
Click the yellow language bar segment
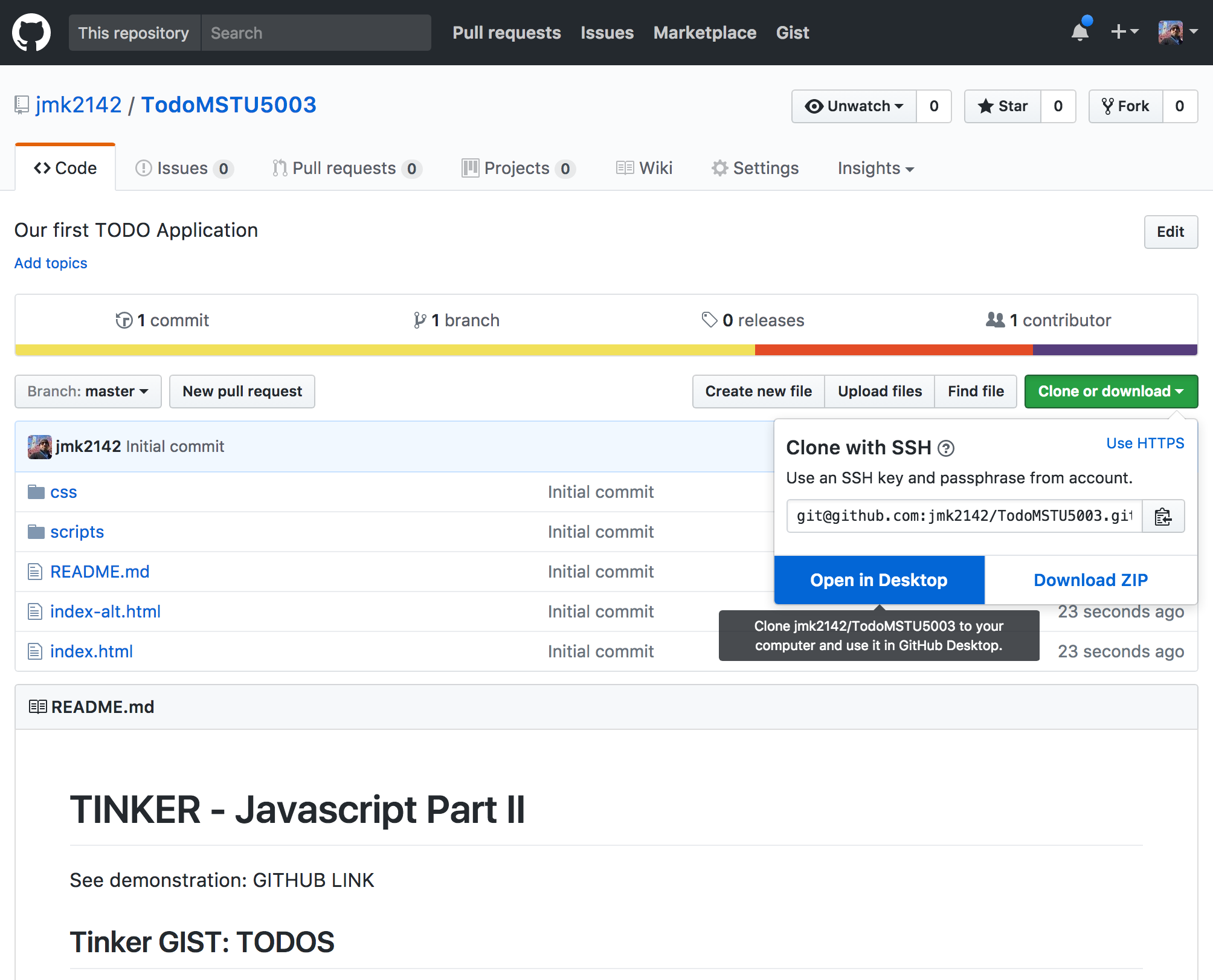coord(385,350)
